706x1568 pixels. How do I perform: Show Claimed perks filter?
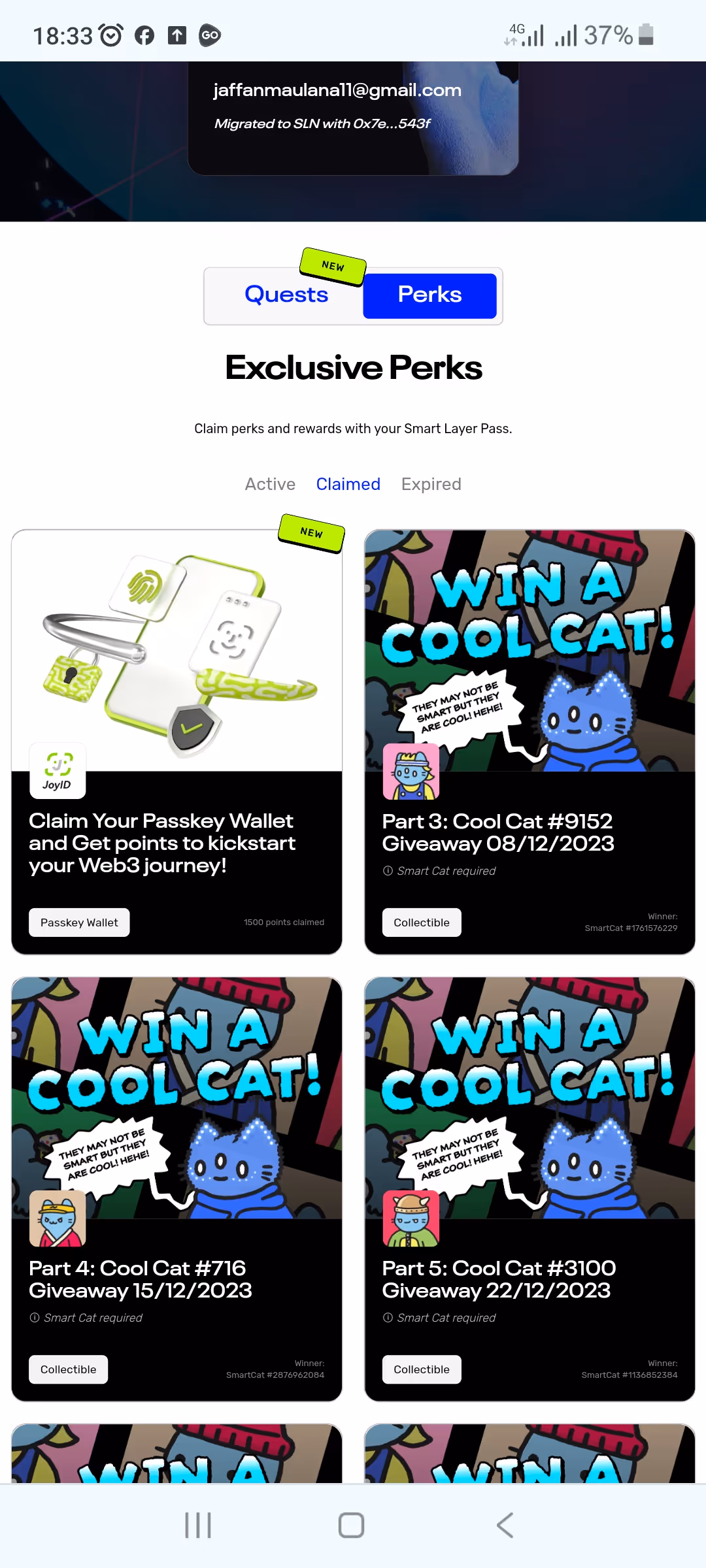[348, 484]
